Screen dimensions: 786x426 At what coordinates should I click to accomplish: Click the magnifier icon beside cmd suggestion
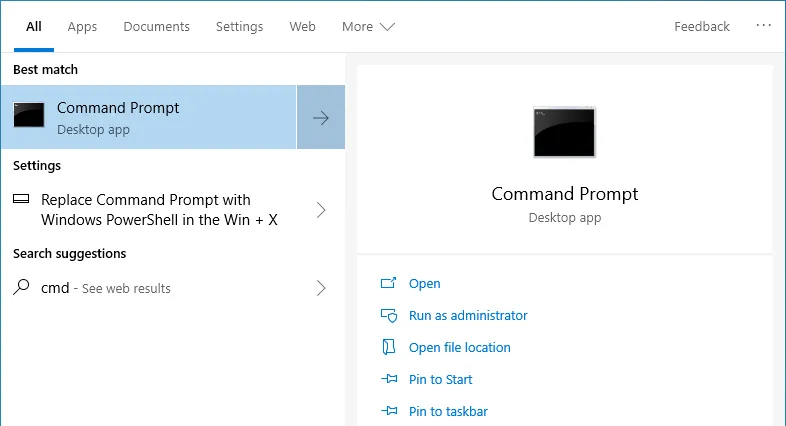click(x=21, y=288)
